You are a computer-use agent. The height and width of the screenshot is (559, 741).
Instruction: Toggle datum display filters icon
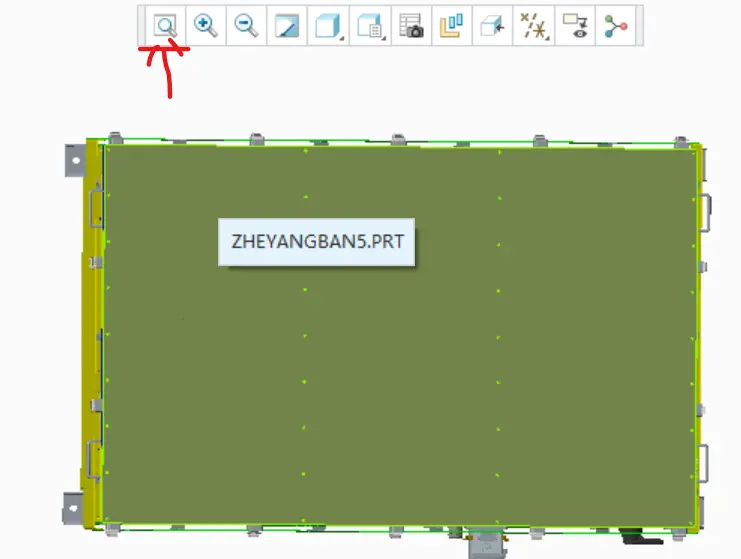point(532,26)
